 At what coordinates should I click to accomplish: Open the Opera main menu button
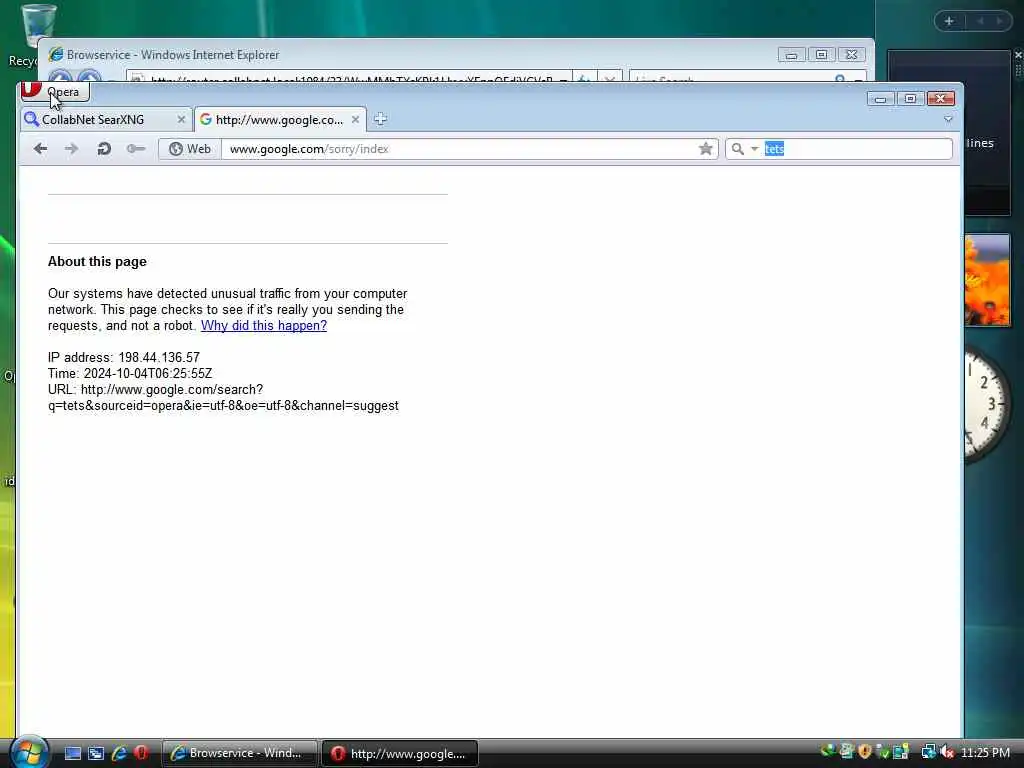point(55,92)
